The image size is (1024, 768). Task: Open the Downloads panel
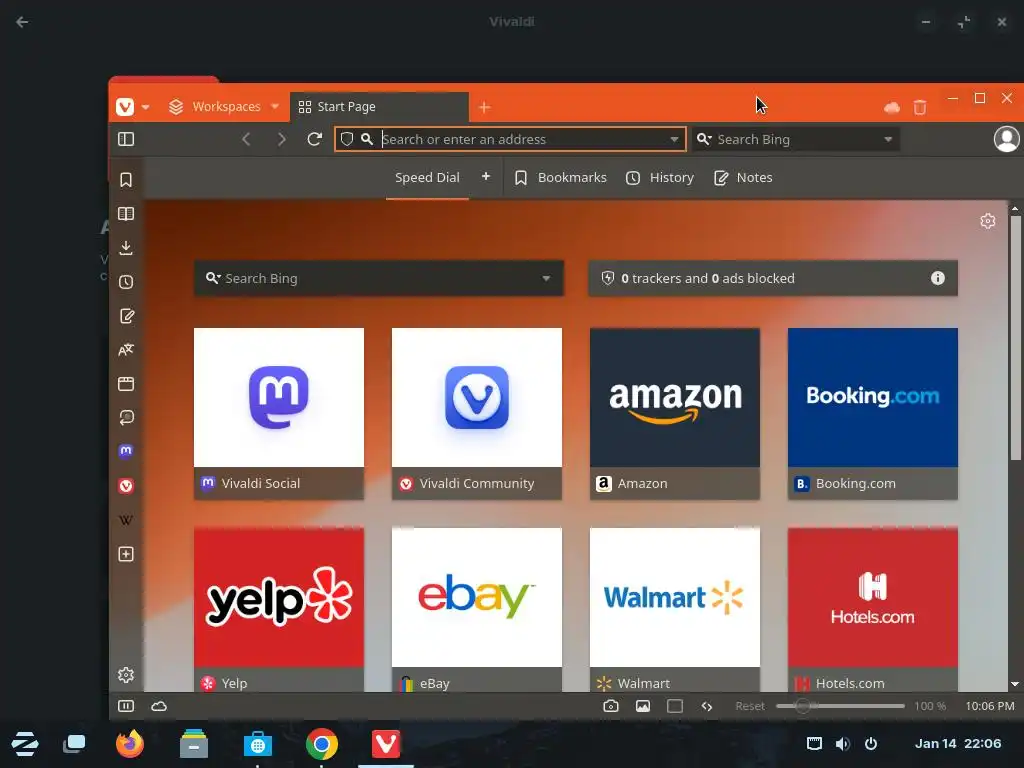click(x=126, y=248)
